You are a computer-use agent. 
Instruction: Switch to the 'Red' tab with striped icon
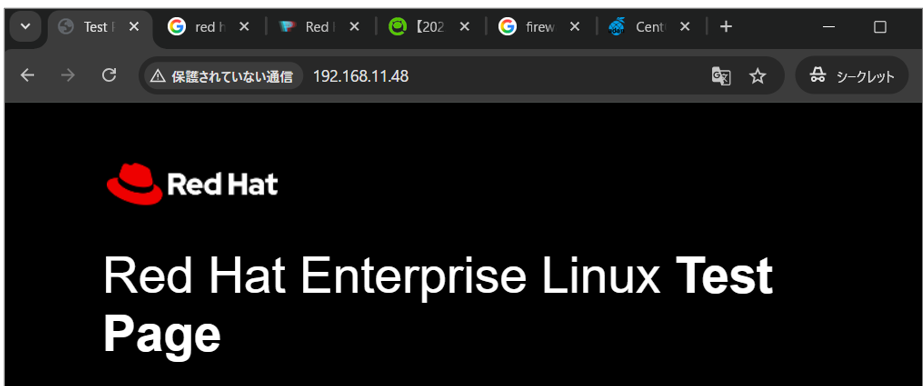click(x=320, y=27)
